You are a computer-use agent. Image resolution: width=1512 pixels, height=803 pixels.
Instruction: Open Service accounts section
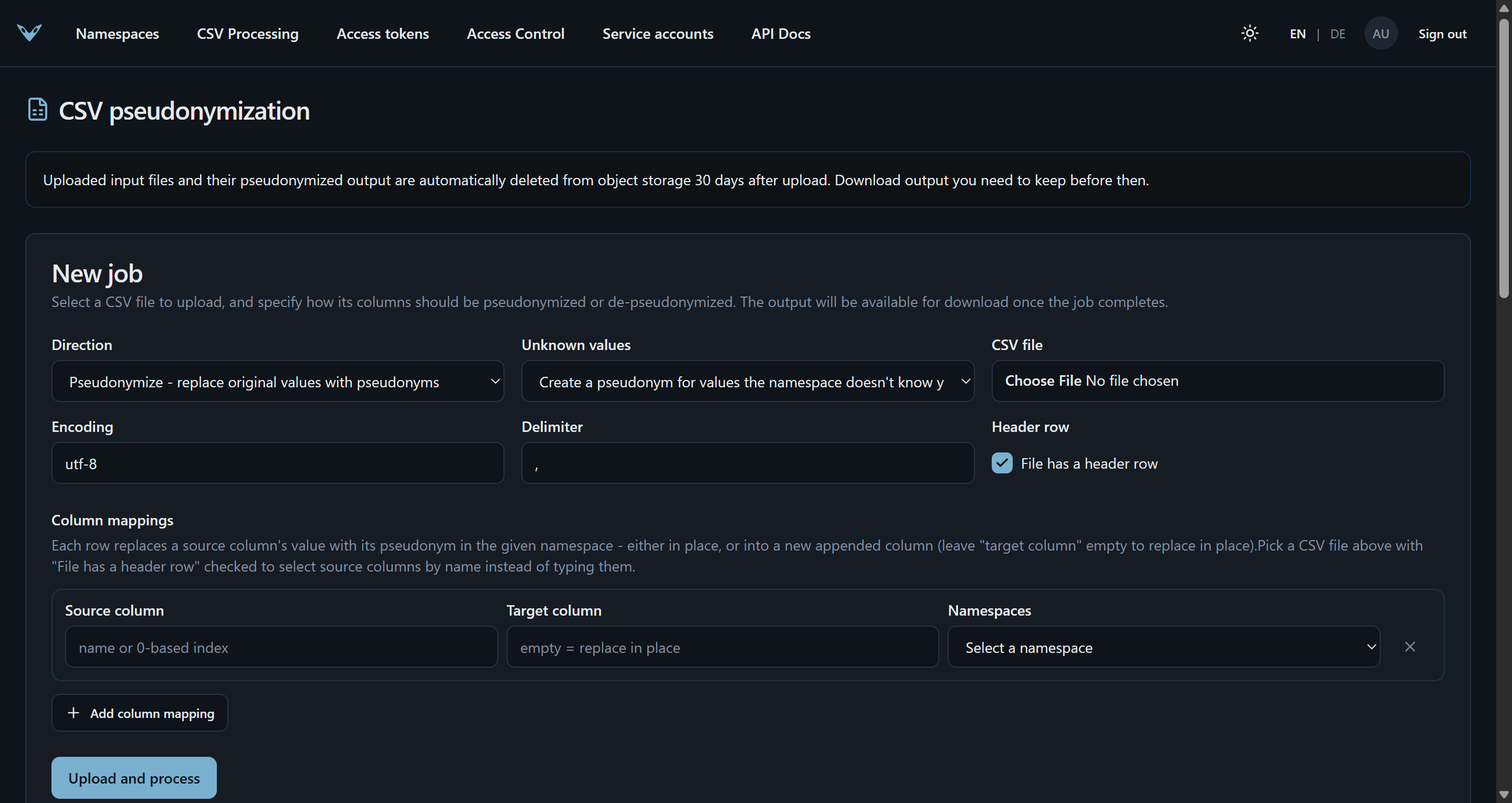[x=658, y=34]
